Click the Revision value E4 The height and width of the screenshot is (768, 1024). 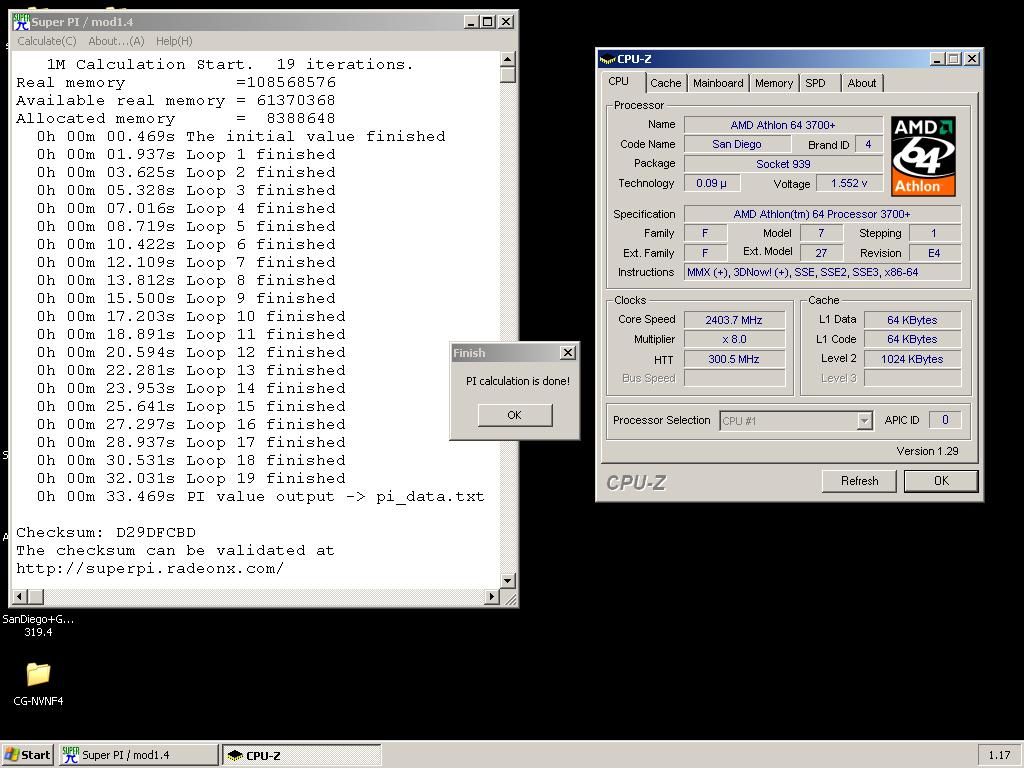935,253
